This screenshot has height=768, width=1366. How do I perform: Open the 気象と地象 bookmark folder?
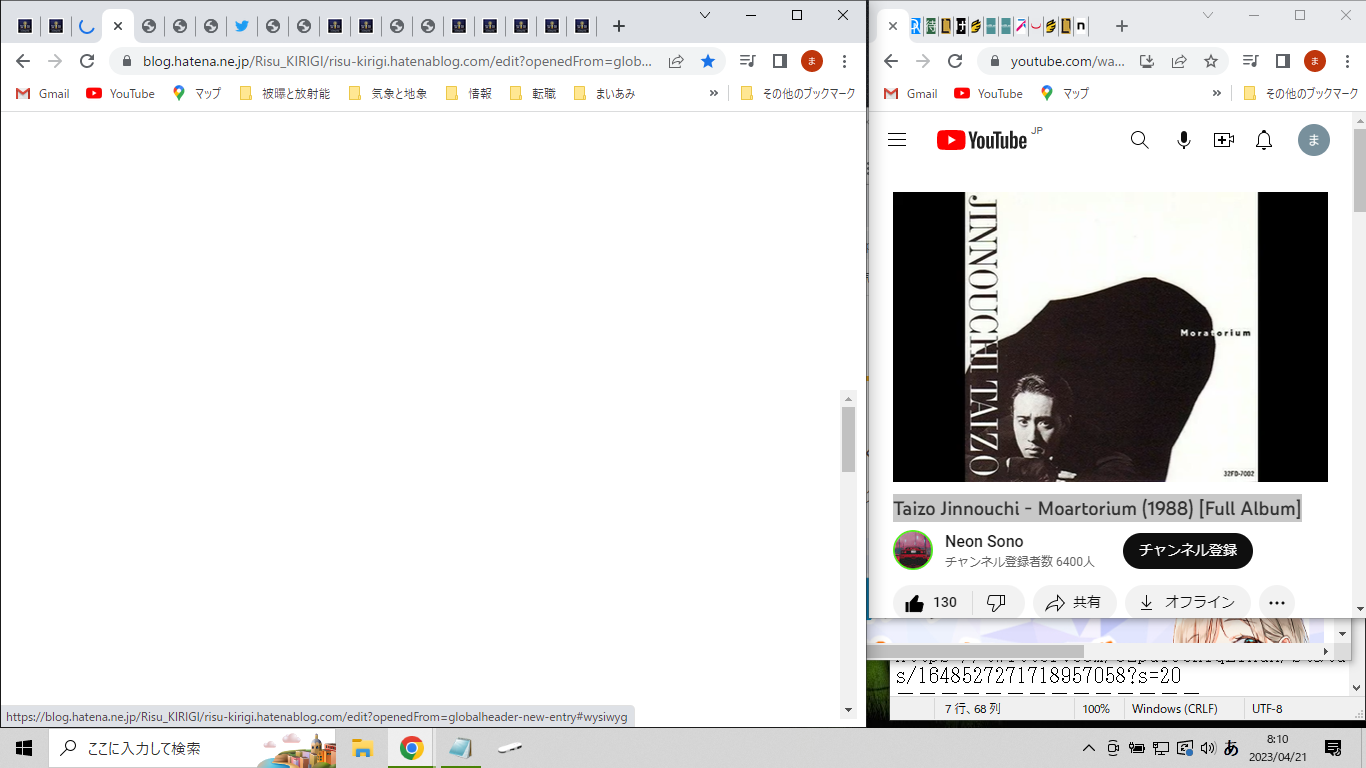pyautogui.click(x=387, y=93)
